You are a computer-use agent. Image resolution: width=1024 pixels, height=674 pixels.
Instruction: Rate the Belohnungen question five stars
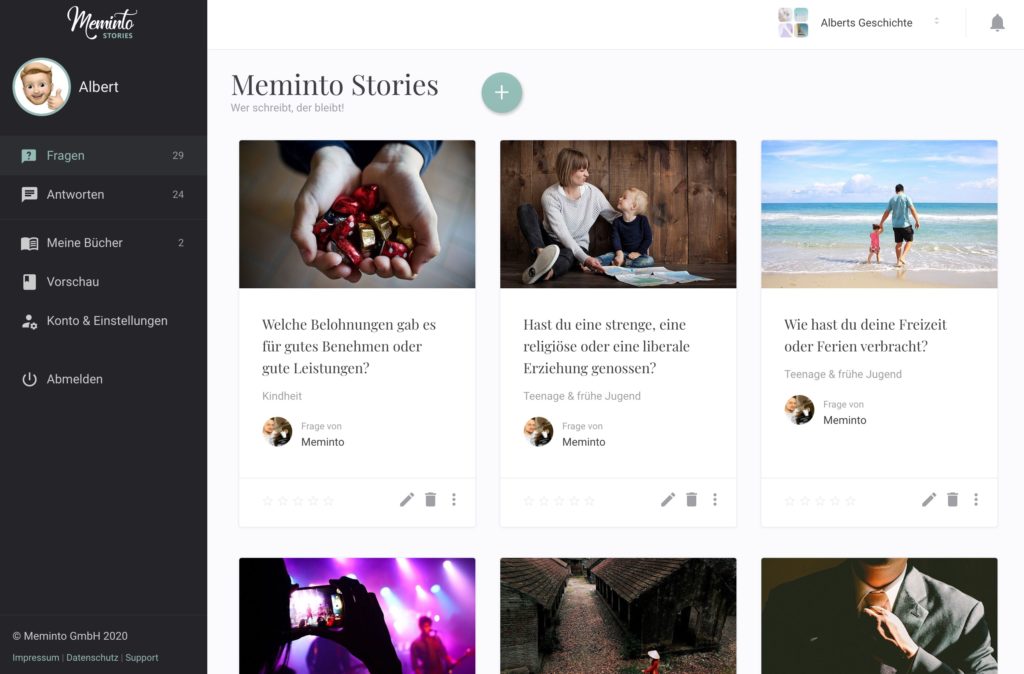pyautogui.click(x=328, y=501)
